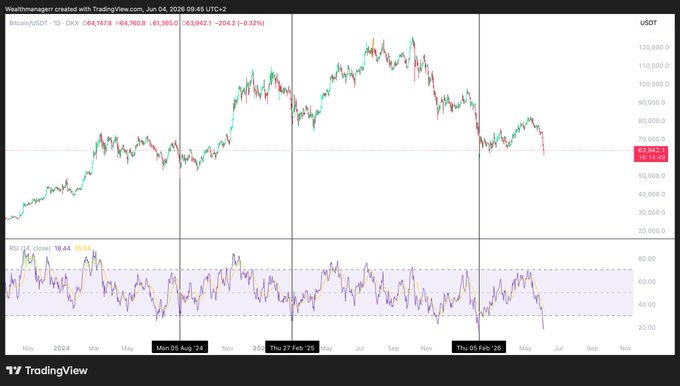The width and height of the screenshot is (680, 386).
Task: Click the May label right after Mar
Action: pyautogui.click(x=127, y=348)
